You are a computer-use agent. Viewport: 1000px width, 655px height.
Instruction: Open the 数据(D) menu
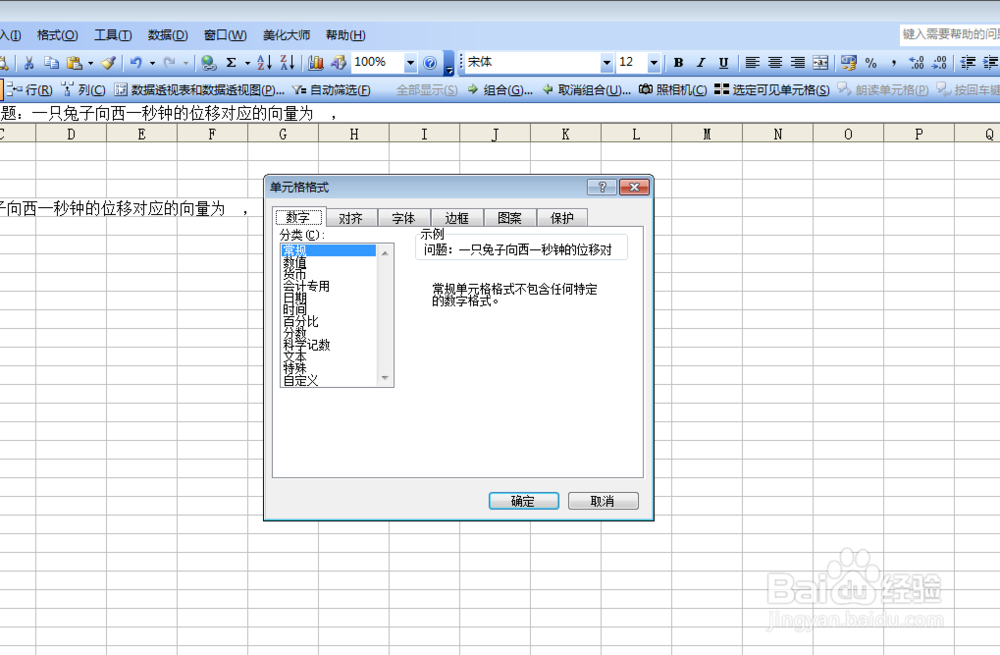168,35
